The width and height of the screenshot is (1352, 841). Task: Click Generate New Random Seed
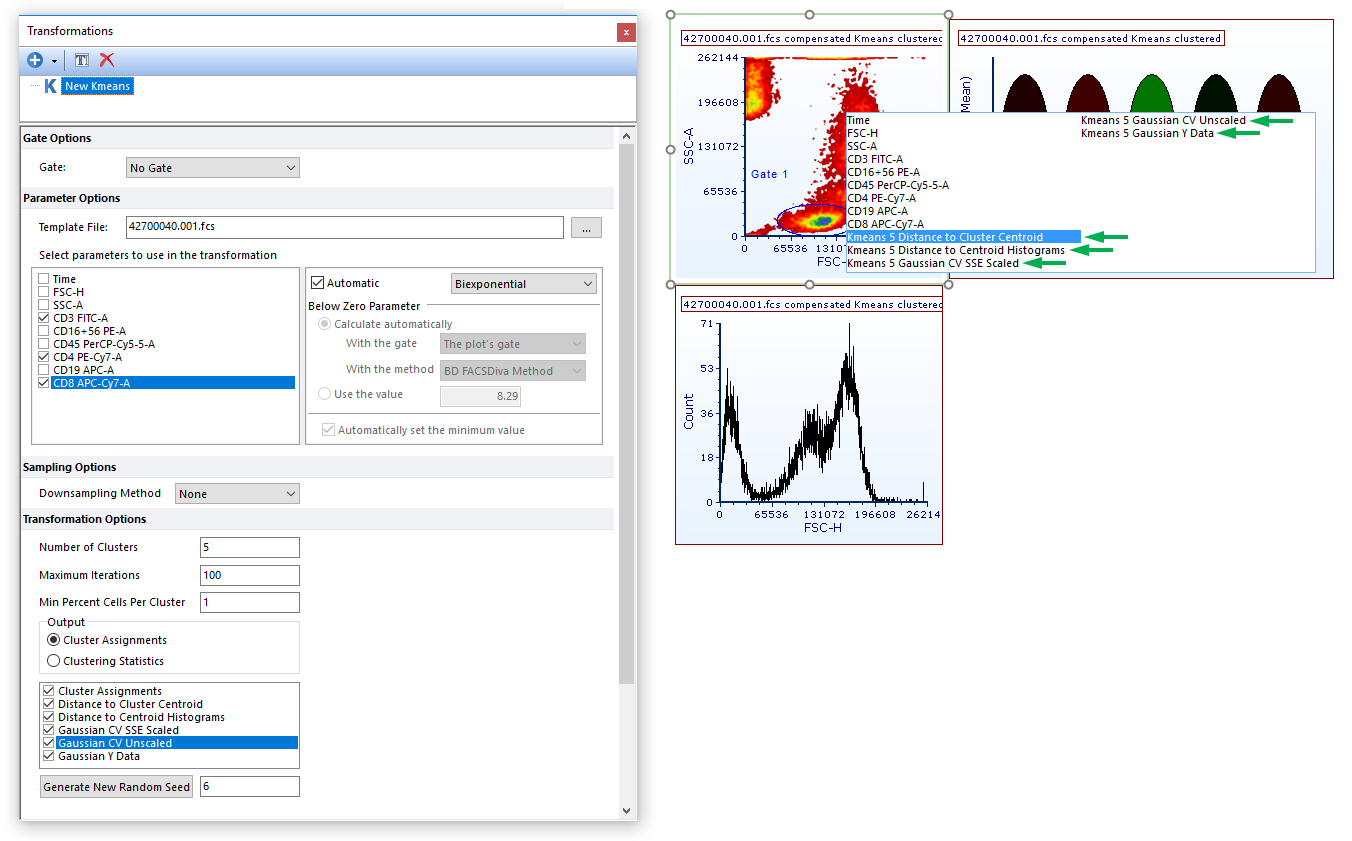coord(116,787)
